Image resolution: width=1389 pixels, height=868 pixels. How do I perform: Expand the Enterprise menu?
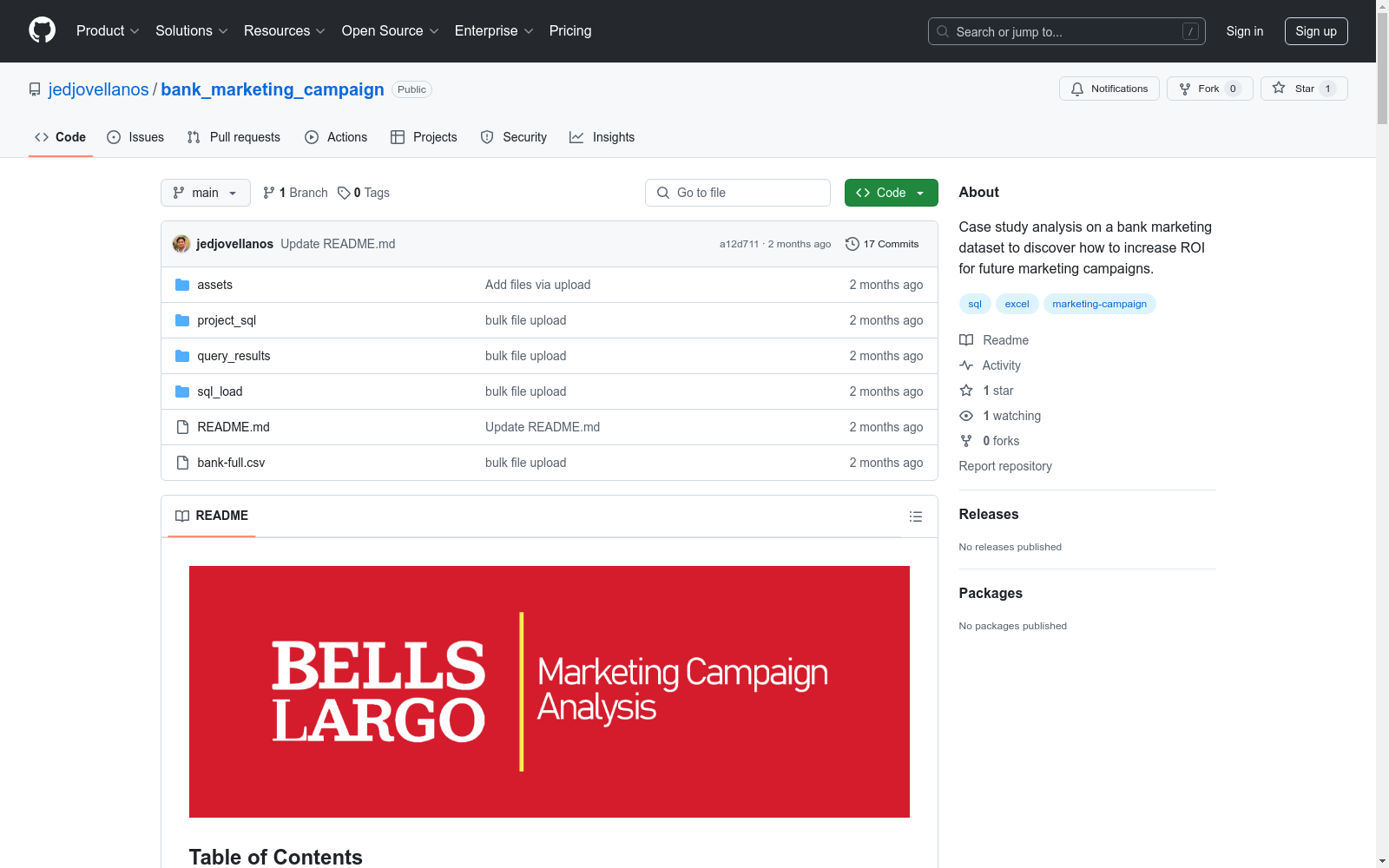coord(494,30)
